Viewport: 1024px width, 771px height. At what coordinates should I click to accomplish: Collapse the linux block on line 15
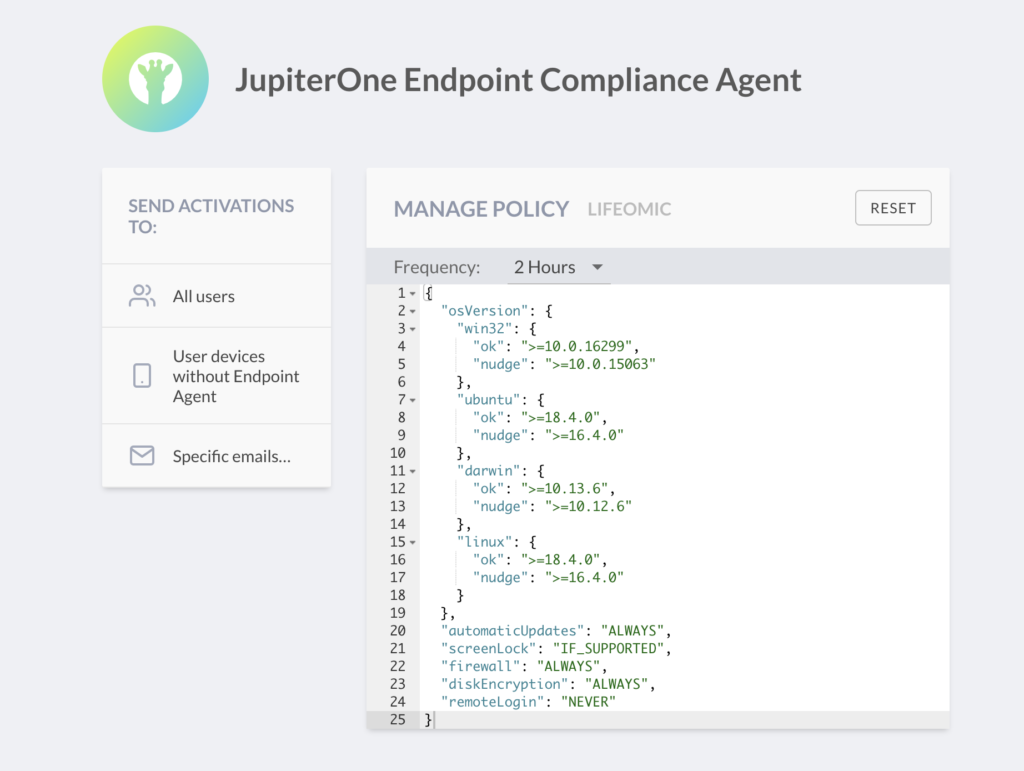coord(413,542)
